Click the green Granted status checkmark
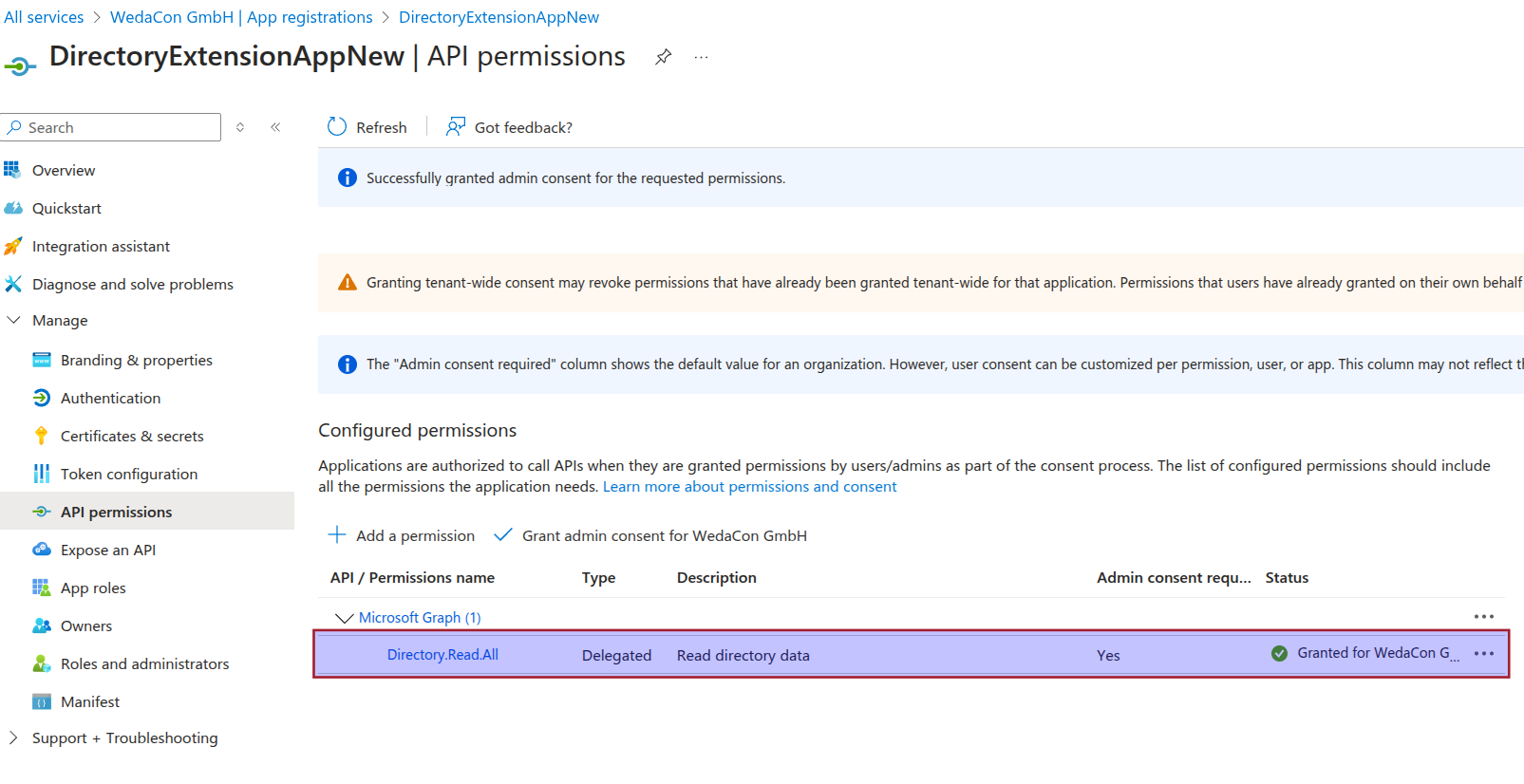The width and height of the screenshot is (1524, 784). tap(1279, 653)
